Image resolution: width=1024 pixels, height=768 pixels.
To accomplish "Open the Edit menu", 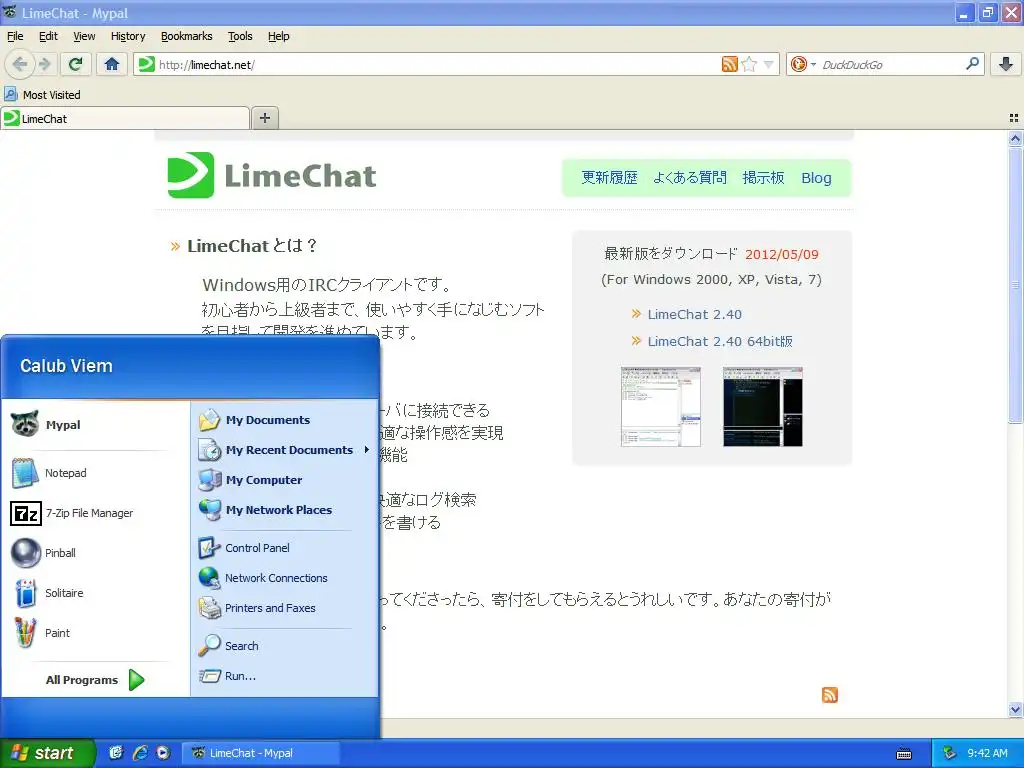I will pos(48,36).
